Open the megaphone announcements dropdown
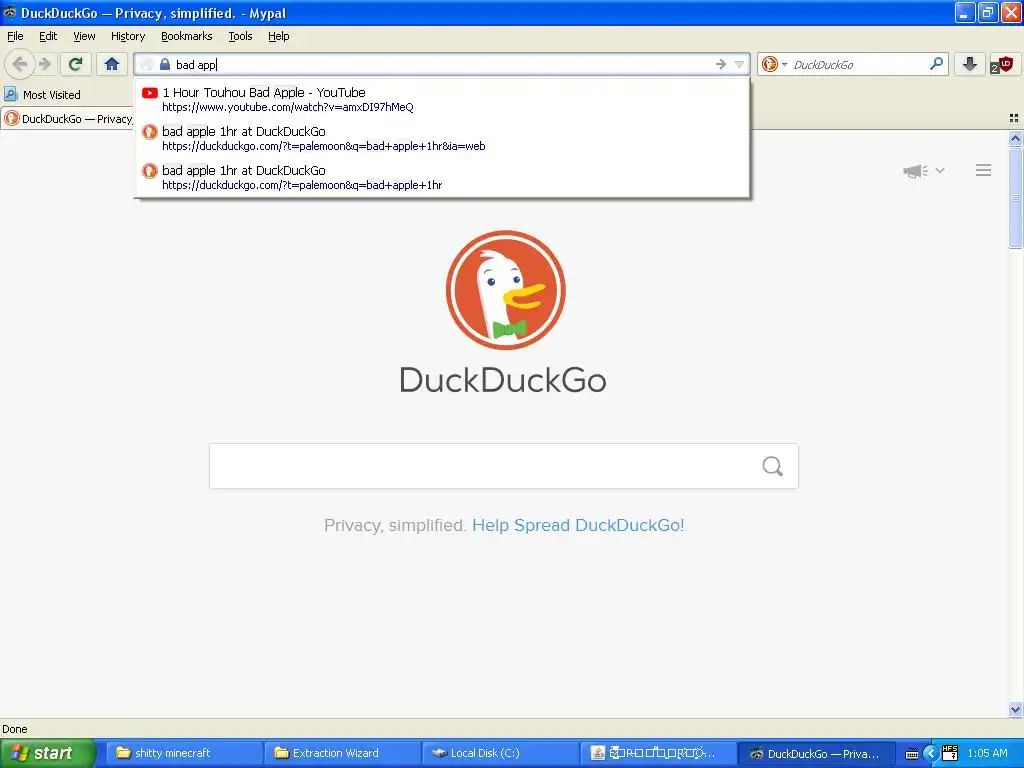 923,170
